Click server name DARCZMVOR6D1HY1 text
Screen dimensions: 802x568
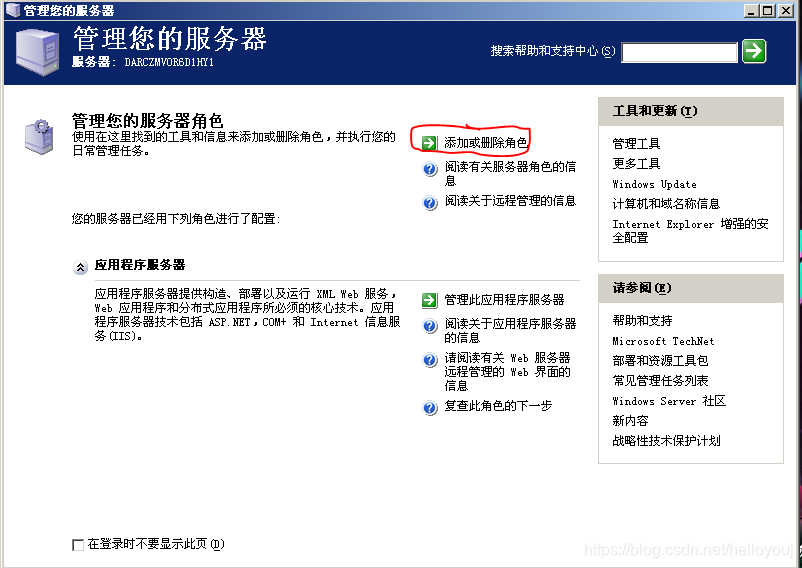(x=169, y=62)
